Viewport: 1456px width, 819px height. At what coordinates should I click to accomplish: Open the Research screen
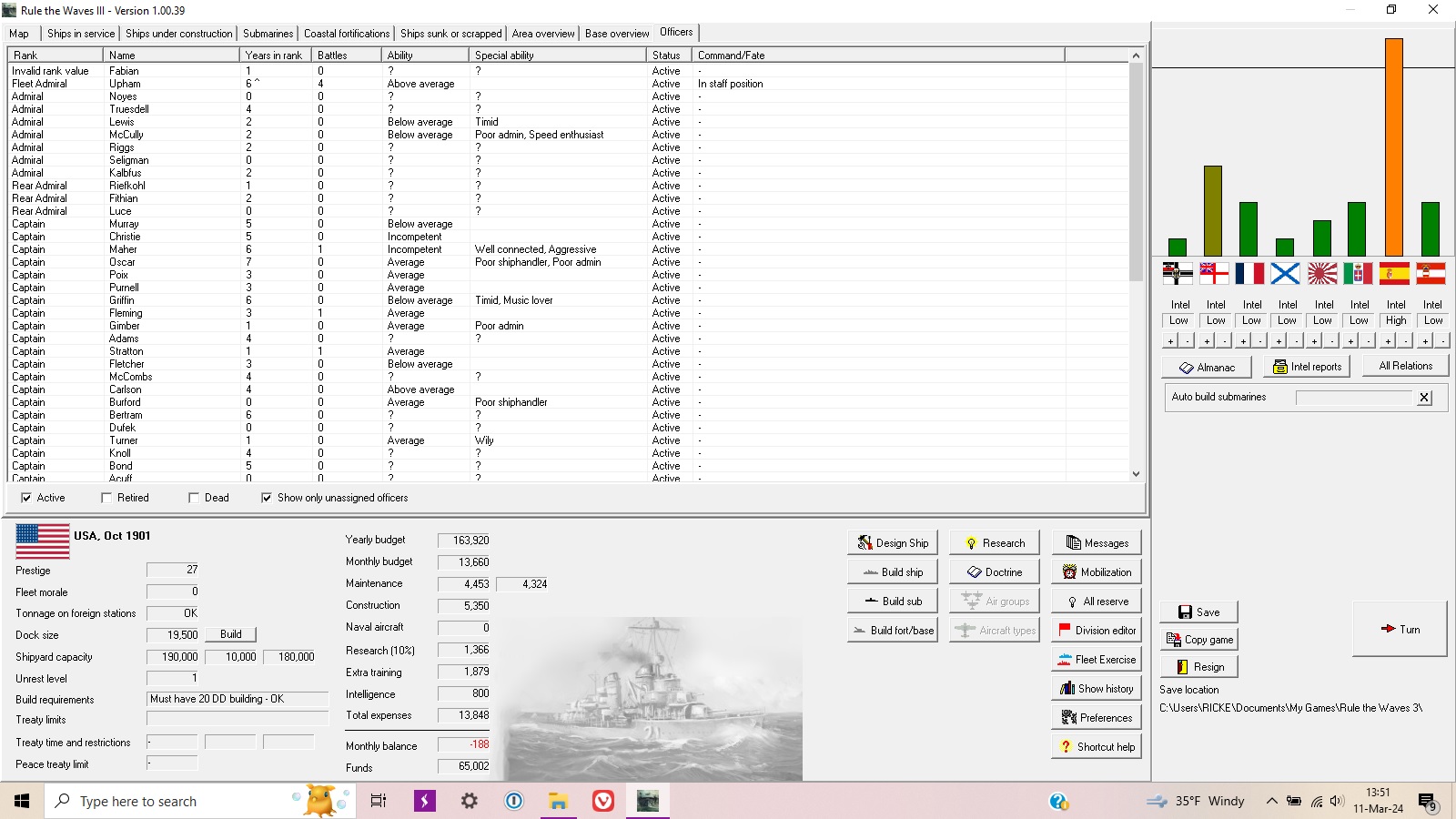point(995,543)
